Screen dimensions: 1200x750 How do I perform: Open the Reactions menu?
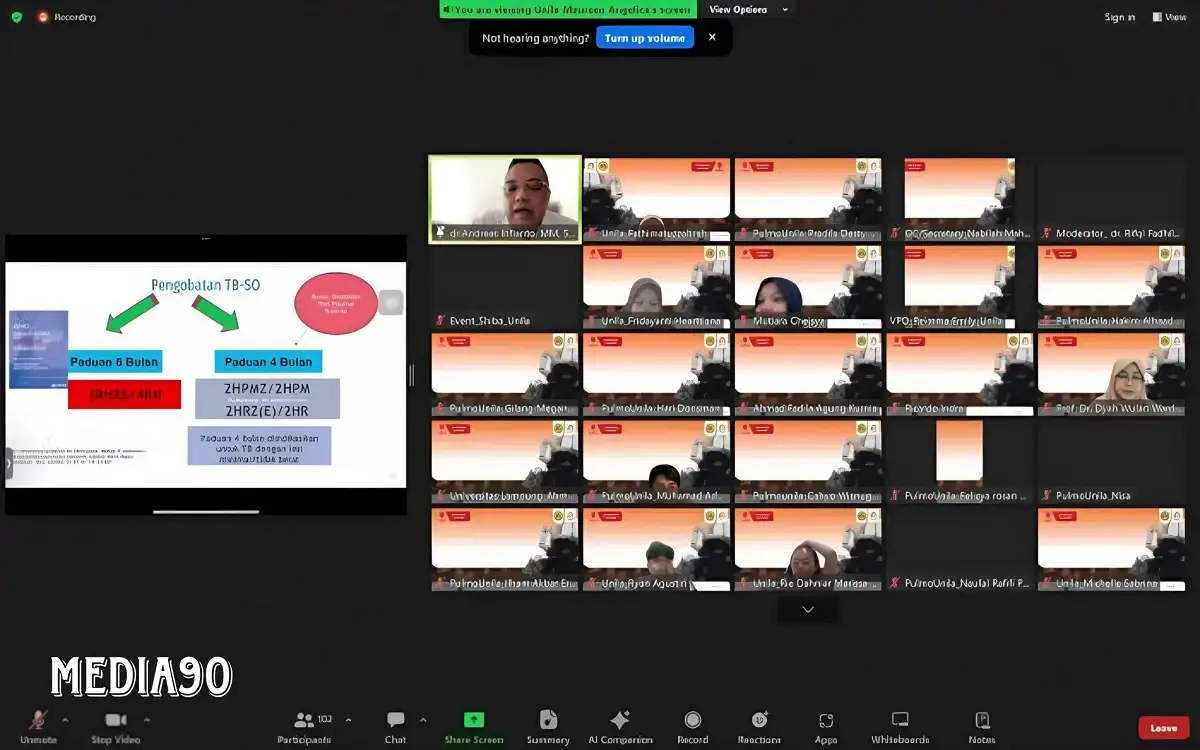coord(759,721)
